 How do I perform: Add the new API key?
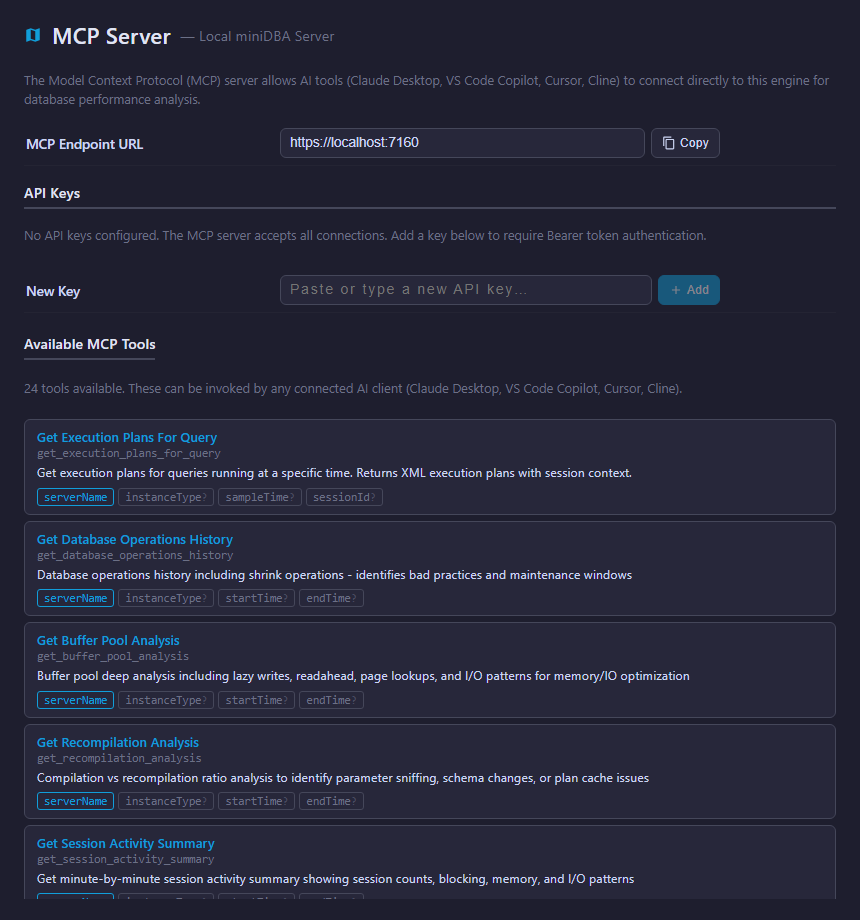[689, 290]
